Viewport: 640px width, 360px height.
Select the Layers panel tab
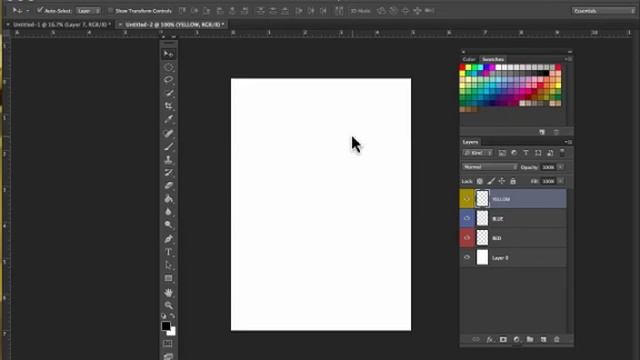(470, 142)
